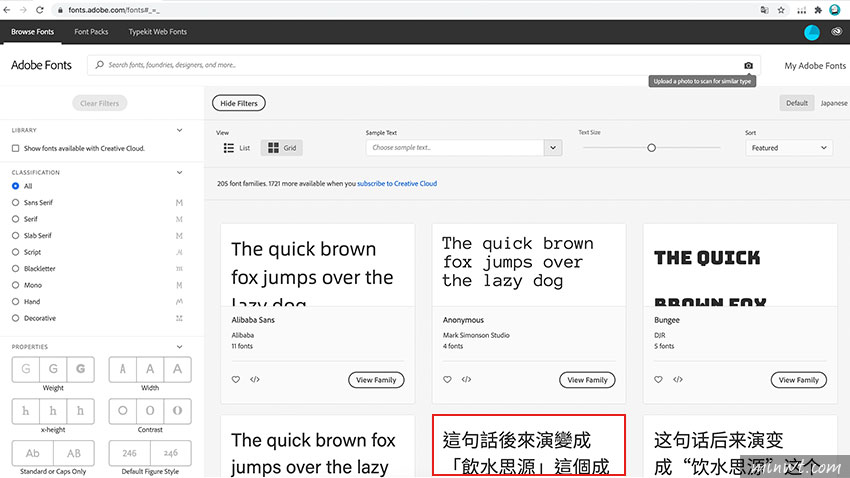Select medium contrast property
This screenshot has height=478, width=850.
(x=150, y=411)
